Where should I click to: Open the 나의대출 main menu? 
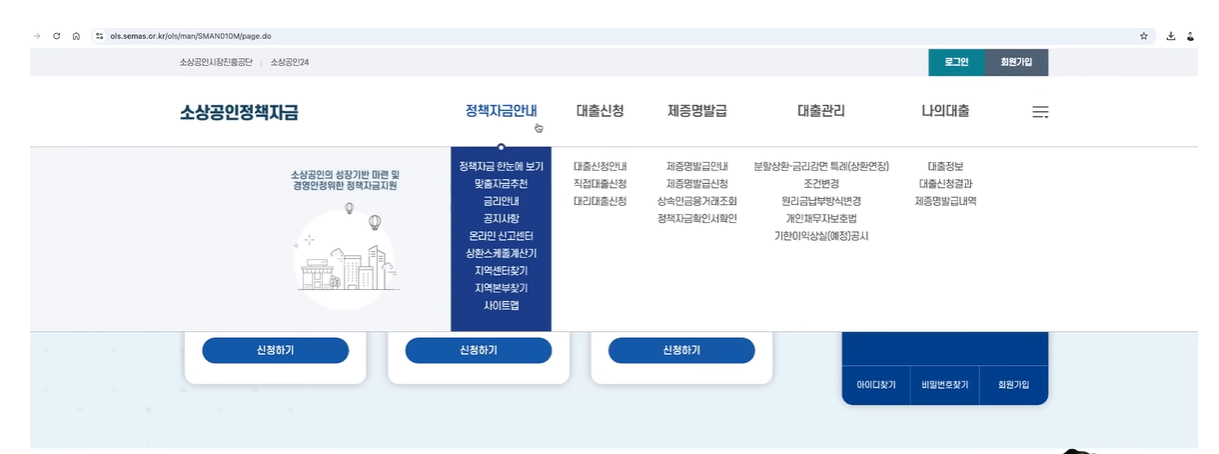(945, 111)
